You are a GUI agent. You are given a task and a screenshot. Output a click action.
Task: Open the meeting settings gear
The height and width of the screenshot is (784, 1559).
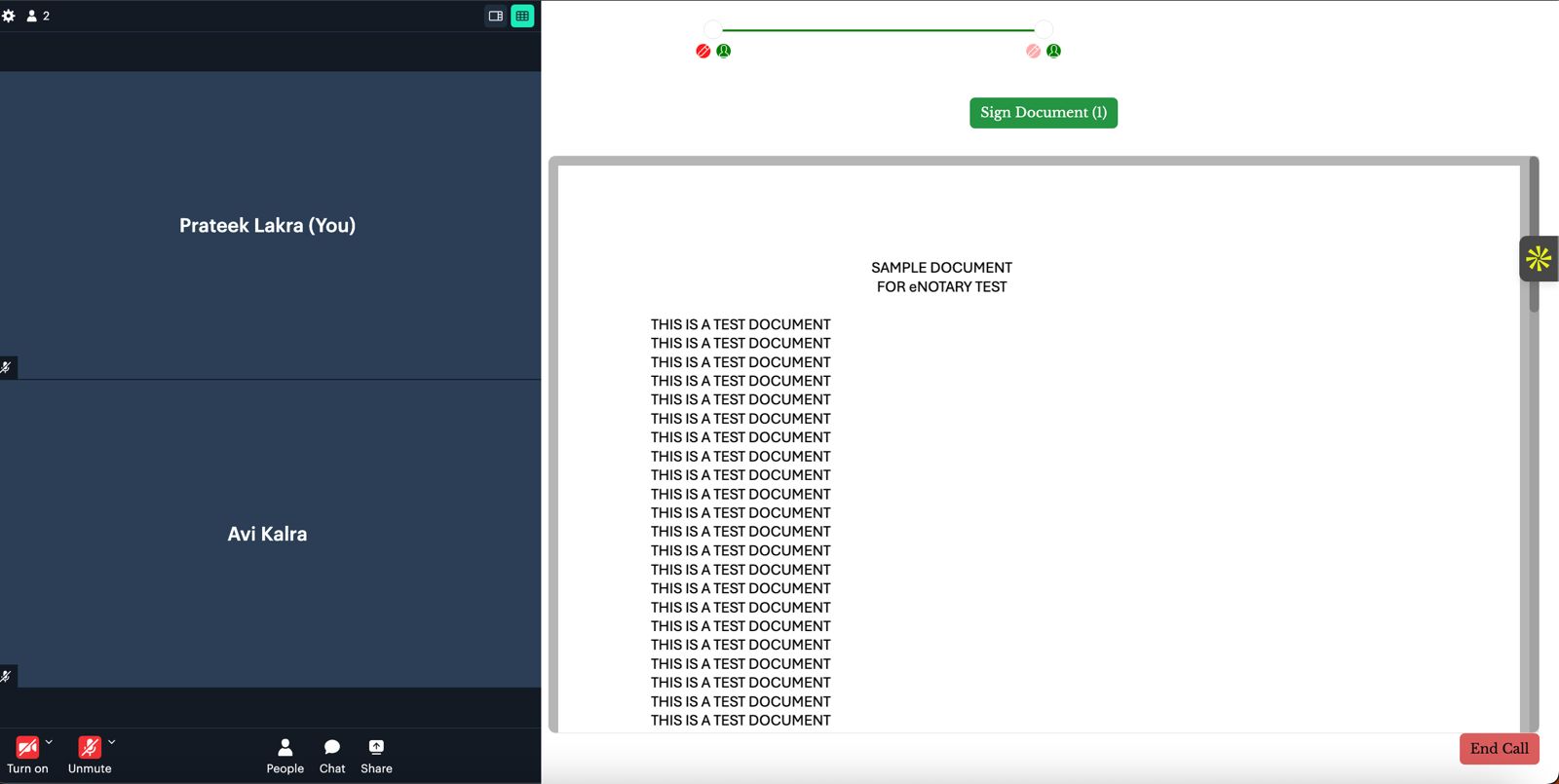9,16
